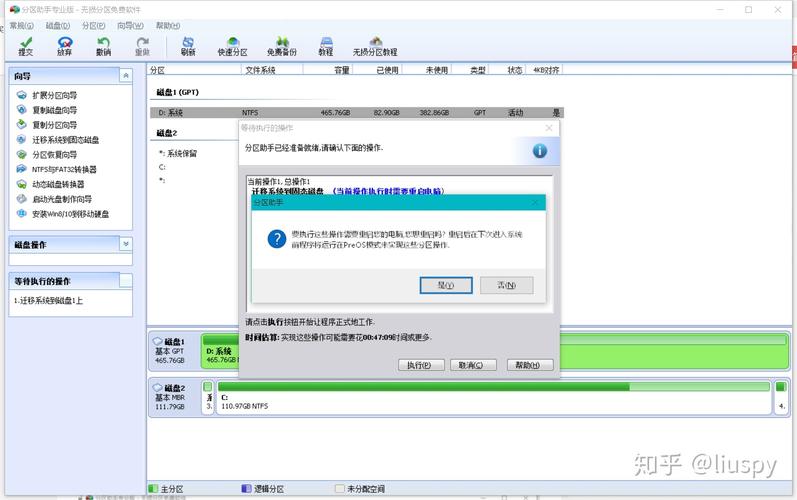Start 分区恢复向导 icon in sidebar
Viewport: 797px width, 500px height.
pyautogui.click(x=22, y=154)
